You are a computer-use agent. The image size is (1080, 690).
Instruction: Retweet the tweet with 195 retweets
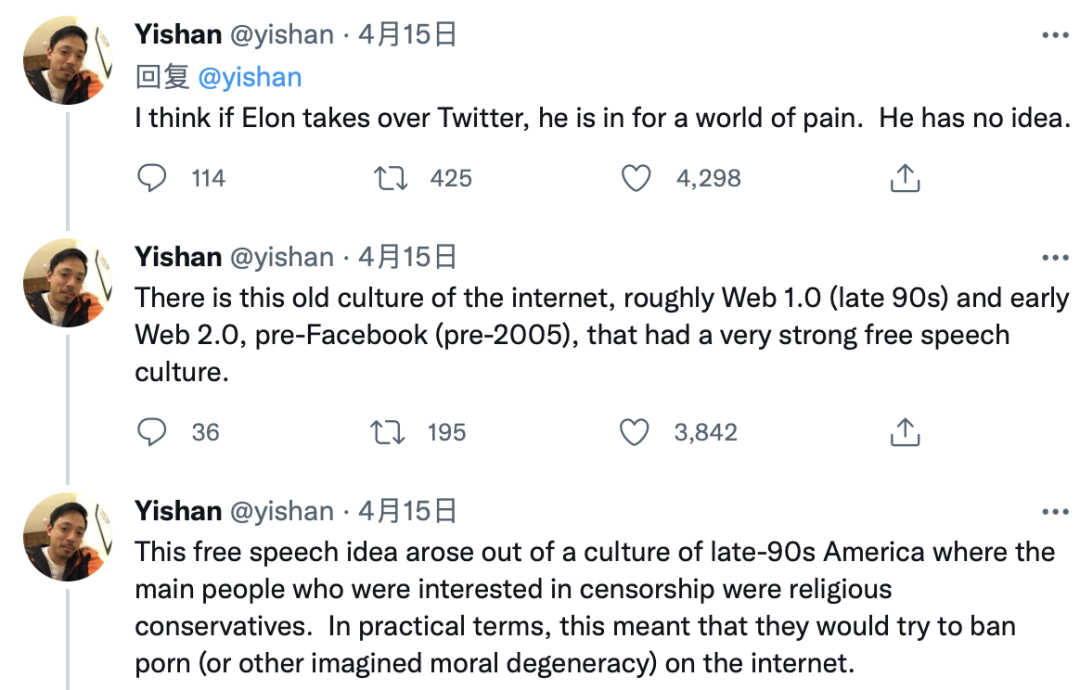[x=388, y=432]
